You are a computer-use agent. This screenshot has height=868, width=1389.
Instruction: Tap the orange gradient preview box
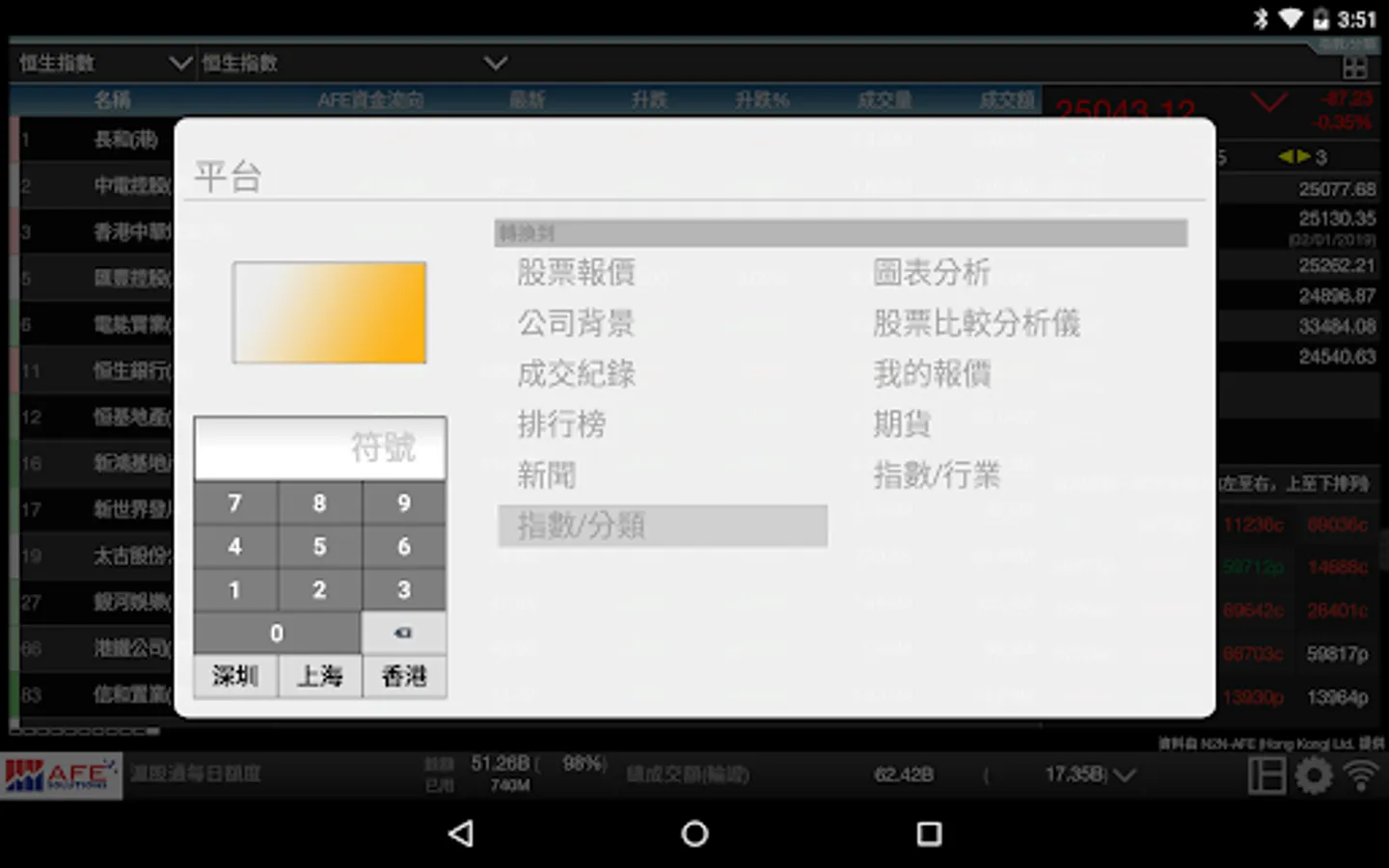click(329, 312)
